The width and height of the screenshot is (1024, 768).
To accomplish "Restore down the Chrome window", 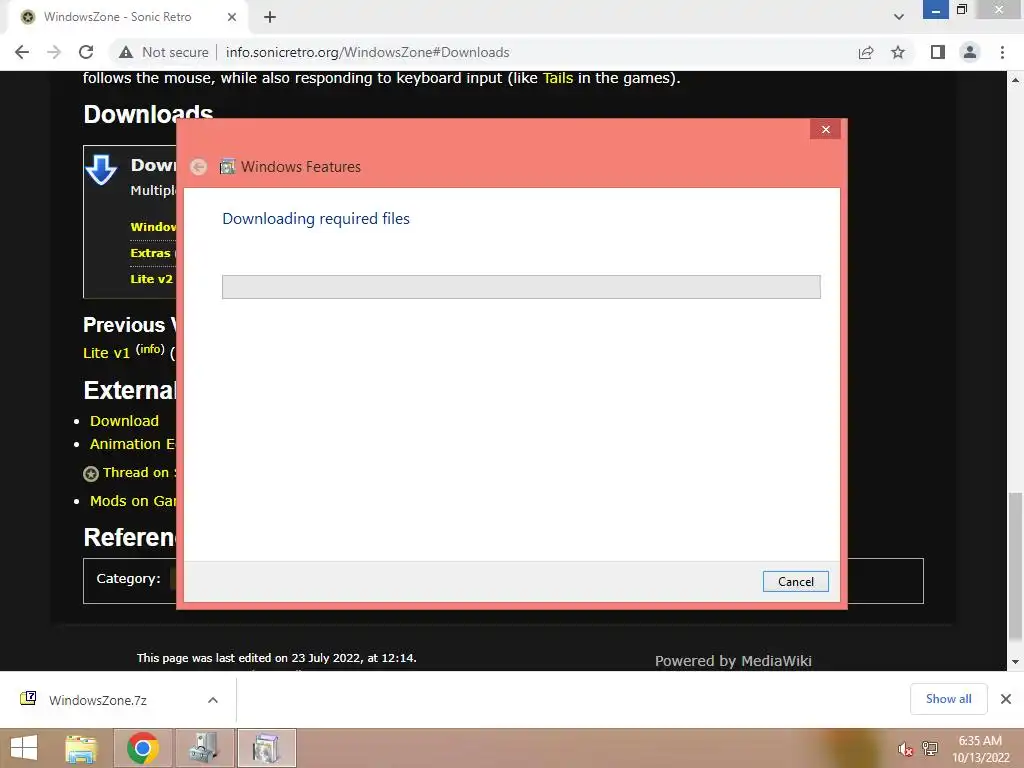I will coord(961,9).
